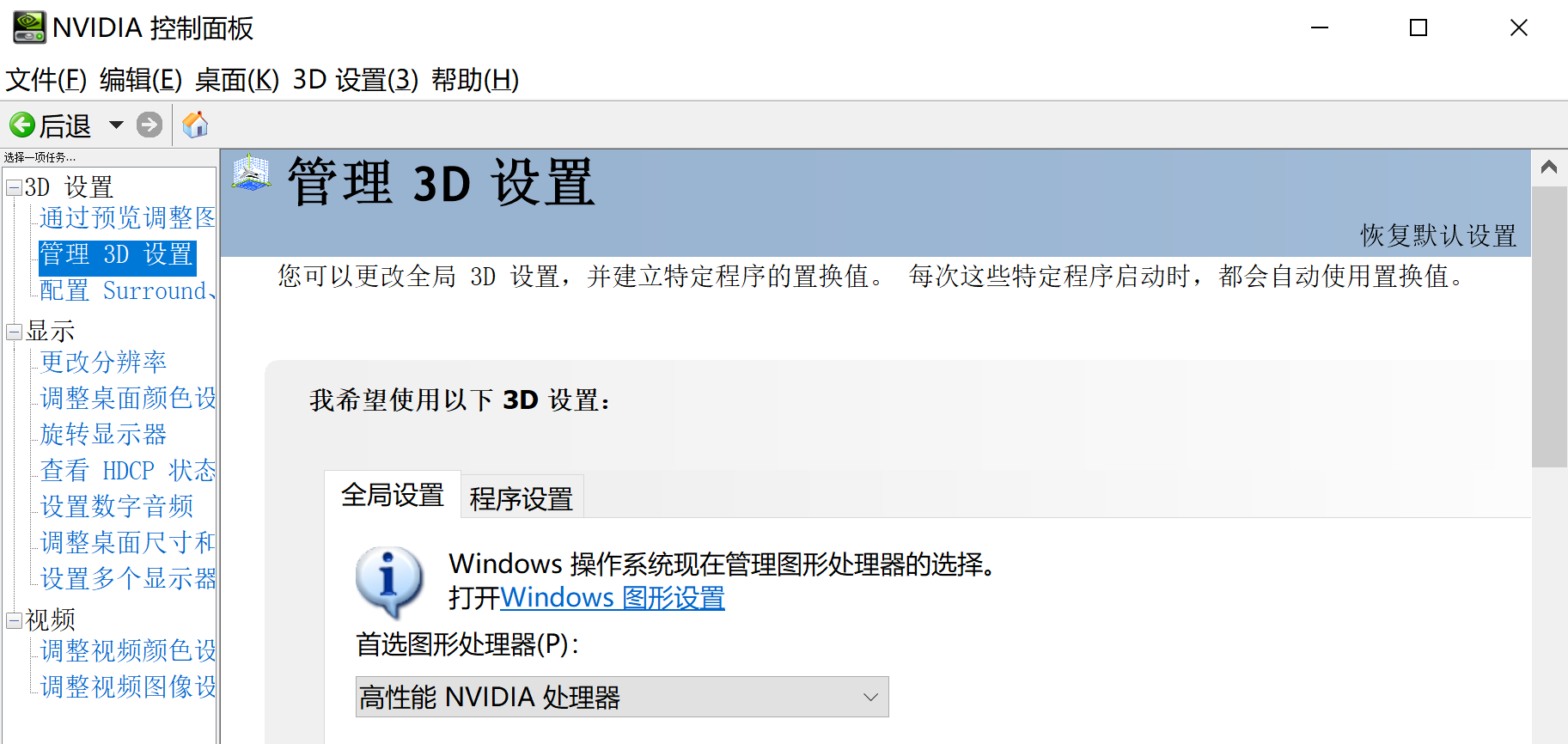Viewport: 1568px width, 744px height.
Task: Click the dropdown arrow beside the Back button
Action: pos(117,125)
